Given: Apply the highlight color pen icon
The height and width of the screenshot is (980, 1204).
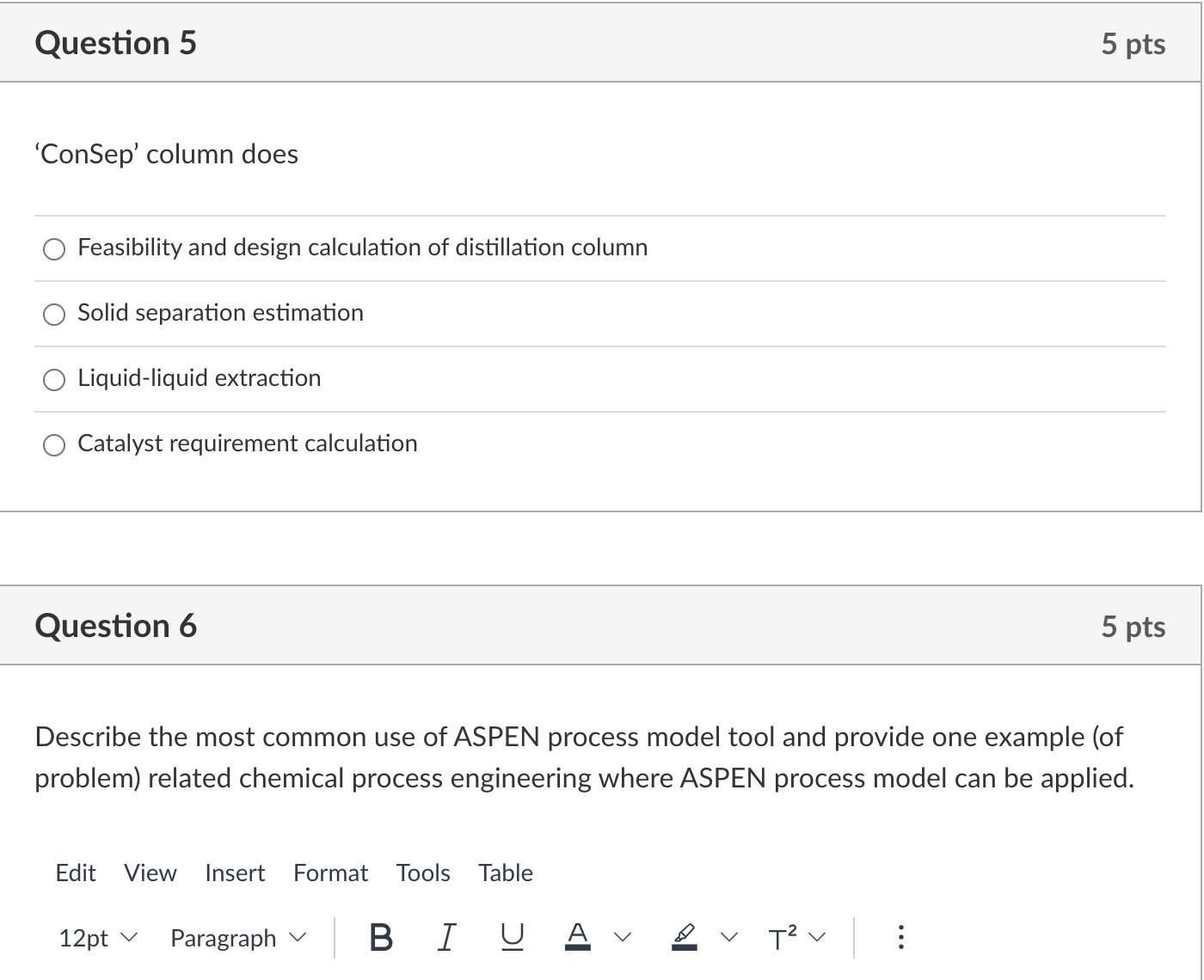Looking at the screenshot, I should tap(684, 936).
